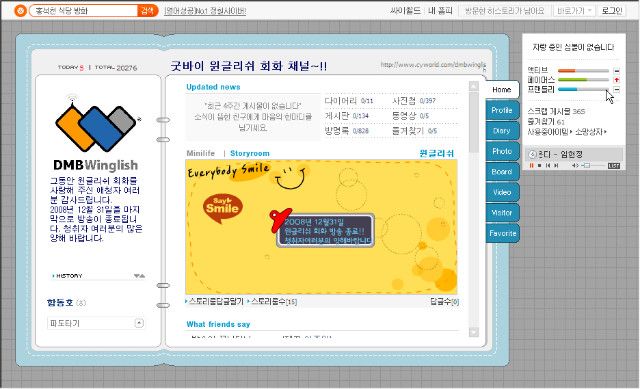This screenshot has width=640, height=389.
Task: Expand 소망상자 arrow link
Action: click(591, 132)
